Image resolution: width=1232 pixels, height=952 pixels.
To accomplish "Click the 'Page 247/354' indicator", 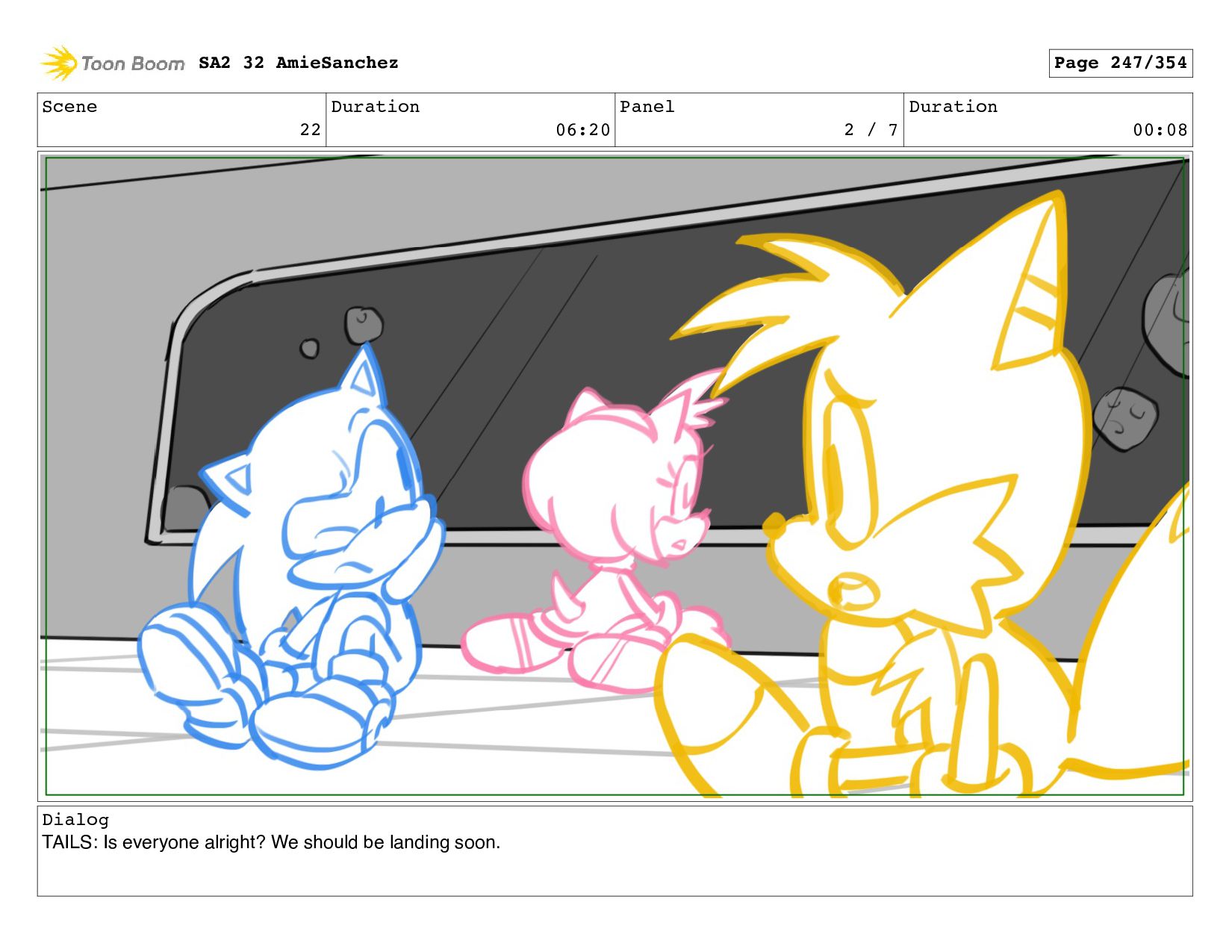I will pos(1120,63).
